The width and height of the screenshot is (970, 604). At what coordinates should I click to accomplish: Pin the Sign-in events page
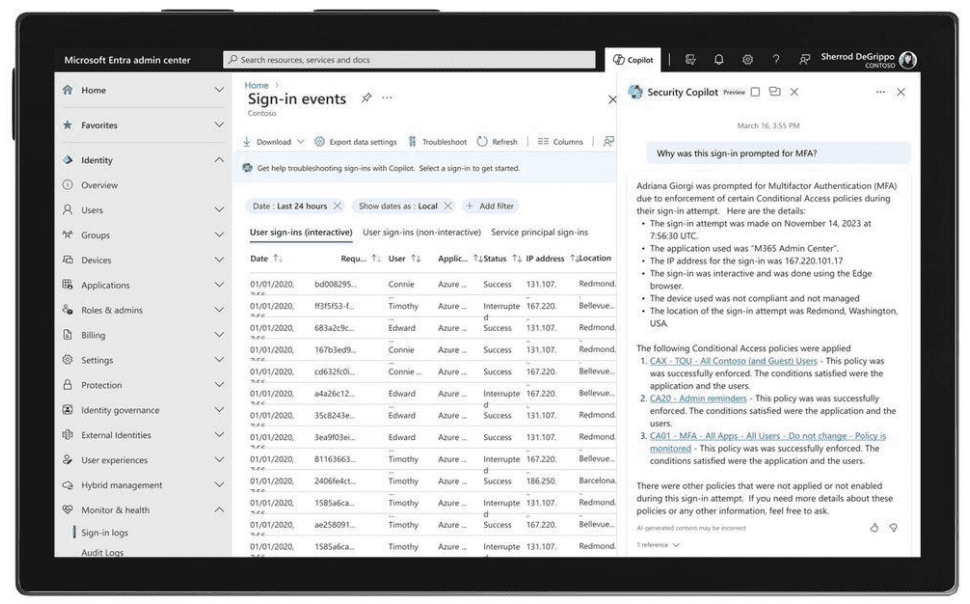point(366,98)
